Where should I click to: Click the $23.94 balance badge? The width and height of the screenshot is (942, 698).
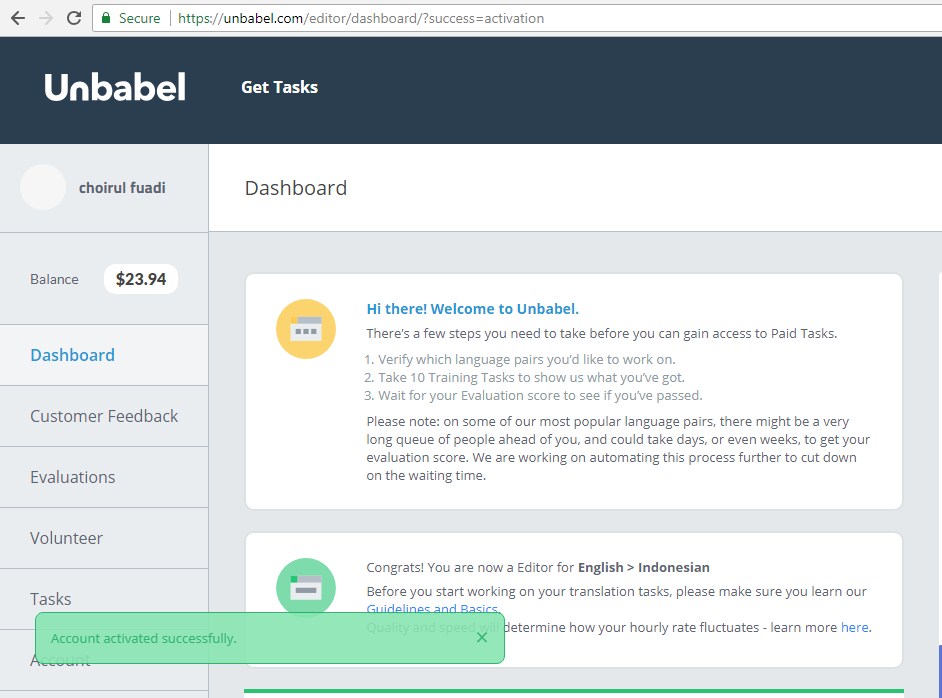141,279
